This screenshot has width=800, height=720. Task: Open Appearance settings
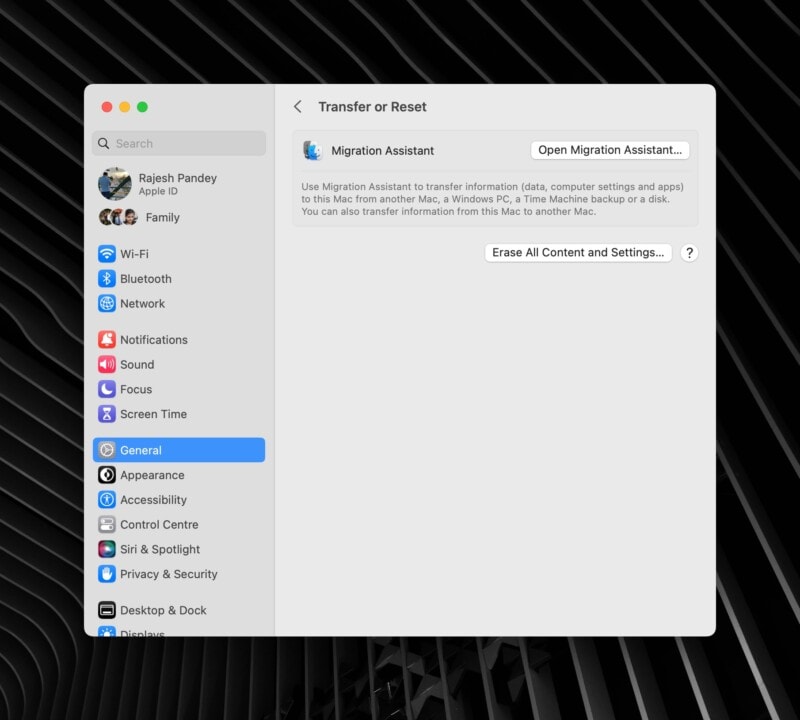[108, 475]
